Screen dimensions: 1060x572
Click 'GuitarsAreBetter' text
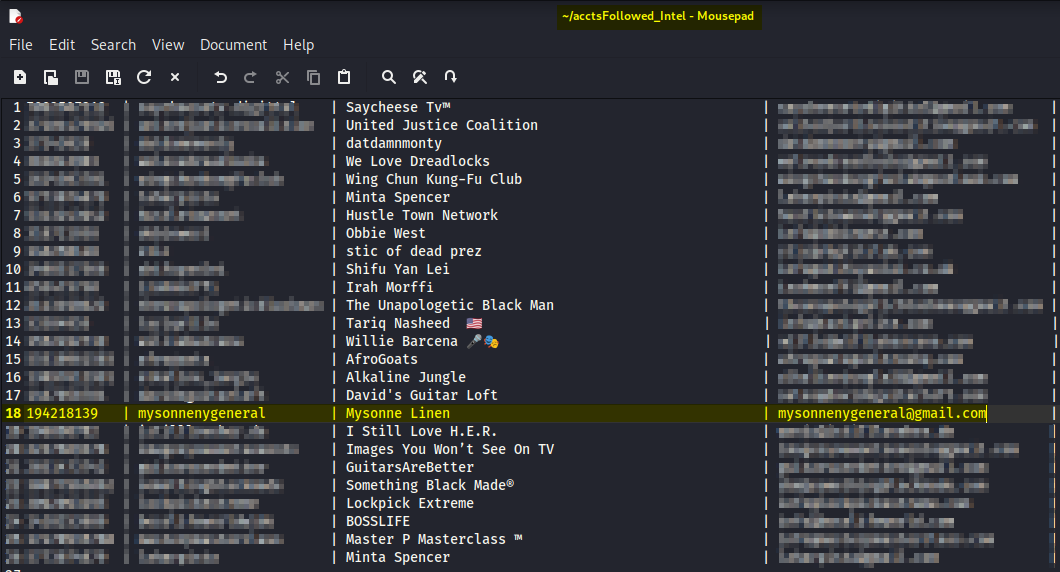[x=410, y=467]
